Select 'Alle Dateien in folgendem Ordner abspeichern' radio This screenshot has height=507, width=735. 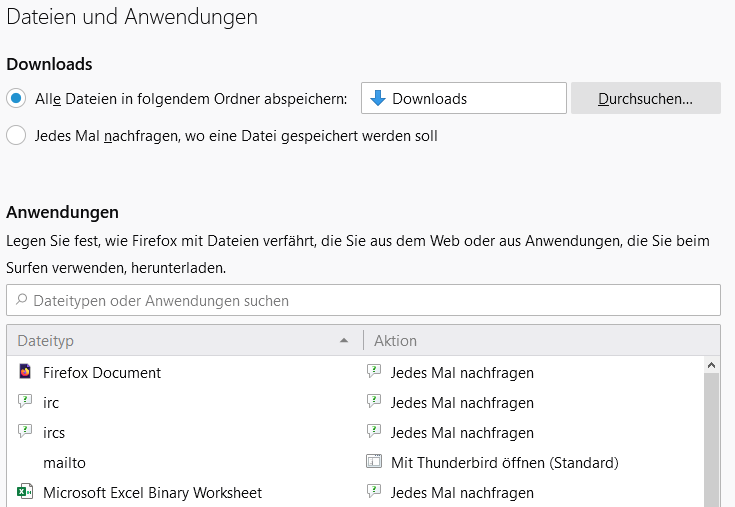pos(16,98)
